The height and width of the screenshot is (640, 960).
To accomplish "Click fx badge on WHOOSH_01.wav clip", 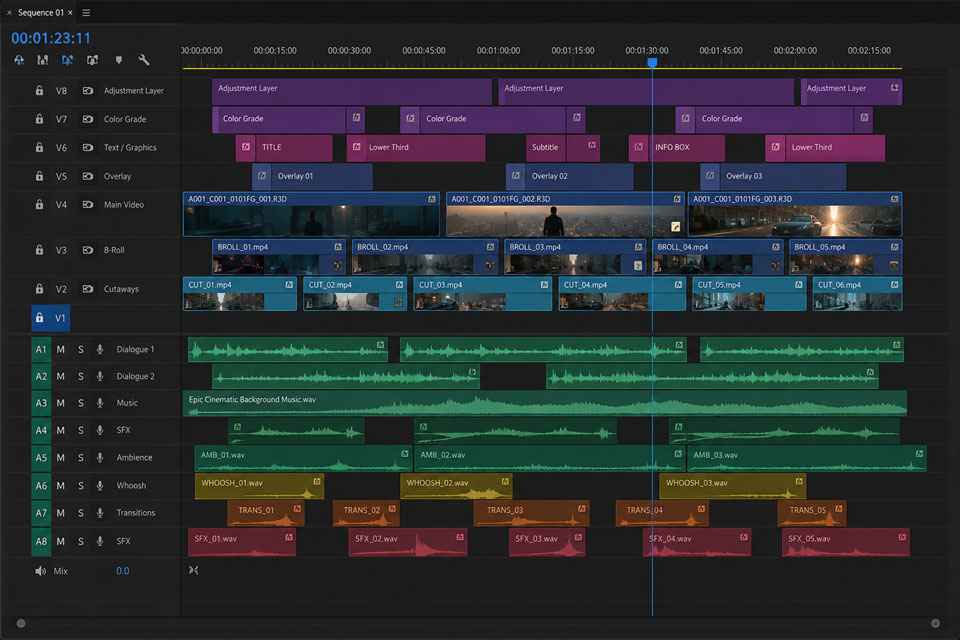I will pyautogui.click(x=317, y=481).
